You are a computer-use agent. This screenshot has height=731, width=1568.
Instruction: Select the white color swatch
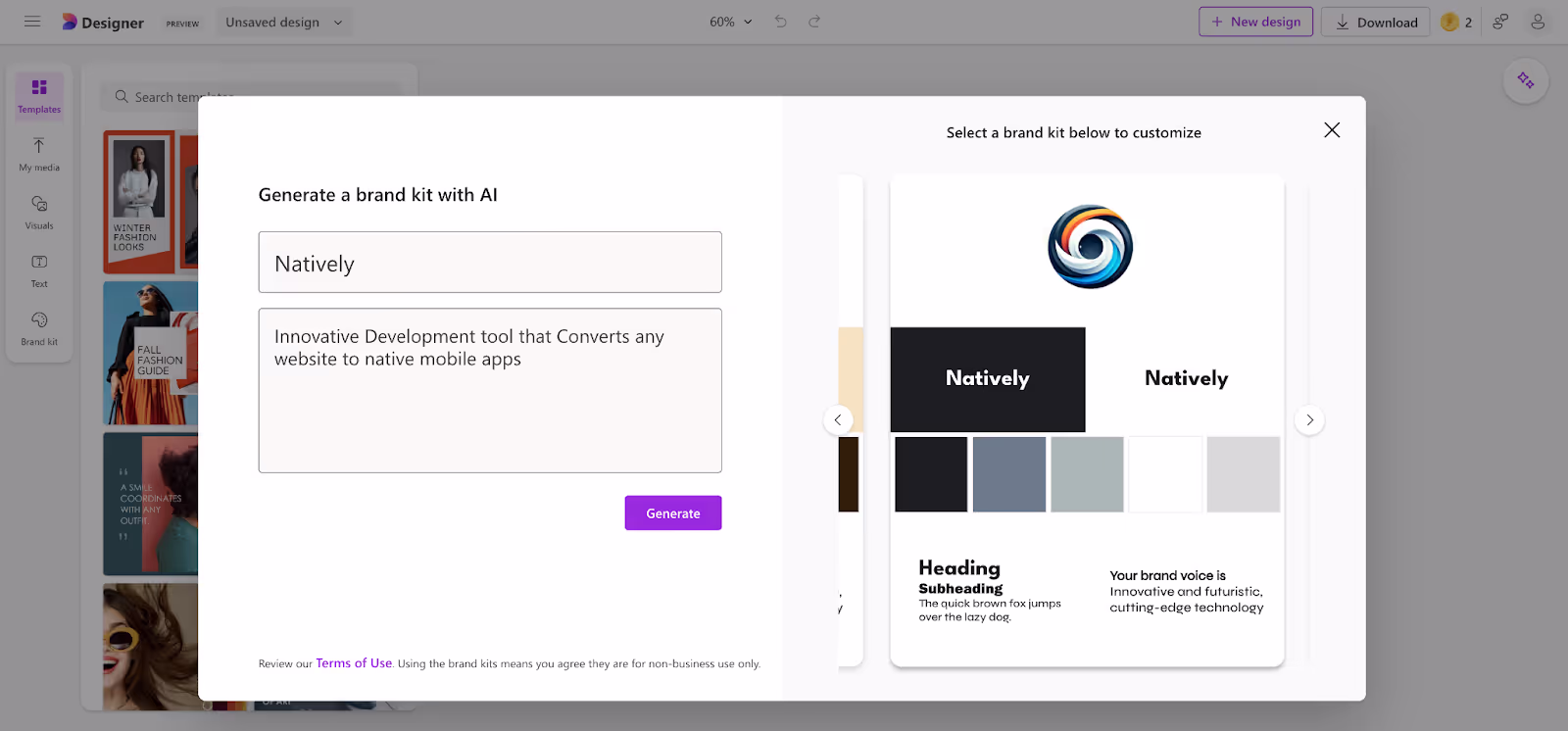[x=1165, y=474]
